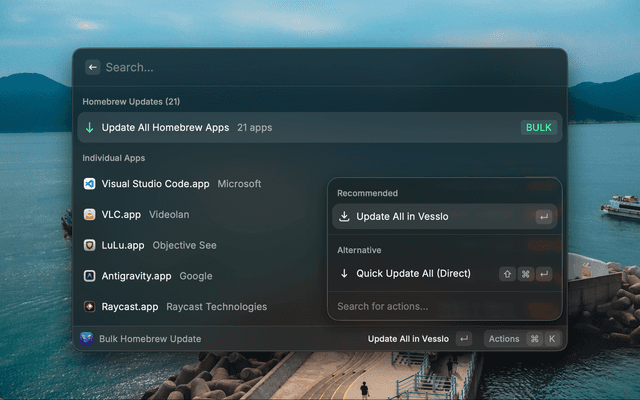Click the Search input field
This screenshot has height=400, width=640.
coord(320,67)
